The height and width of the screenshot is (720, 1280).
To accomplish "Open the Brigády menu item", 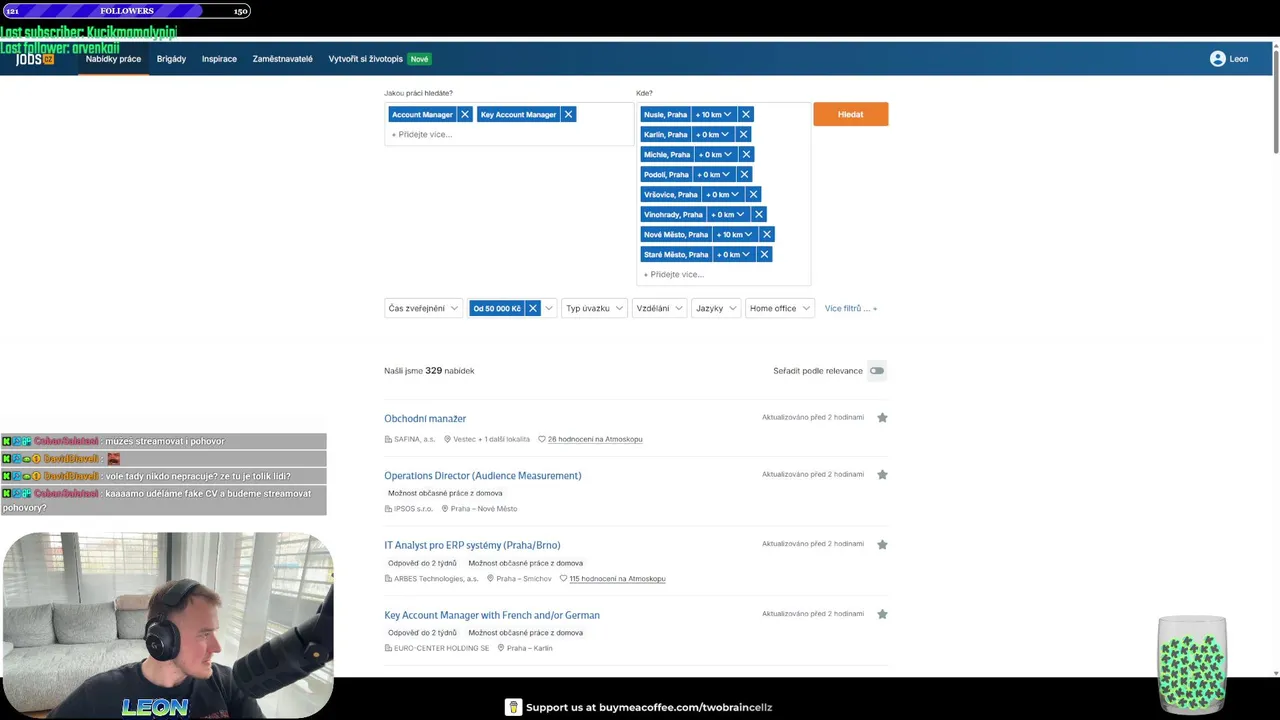I will (x=171, y=59).
